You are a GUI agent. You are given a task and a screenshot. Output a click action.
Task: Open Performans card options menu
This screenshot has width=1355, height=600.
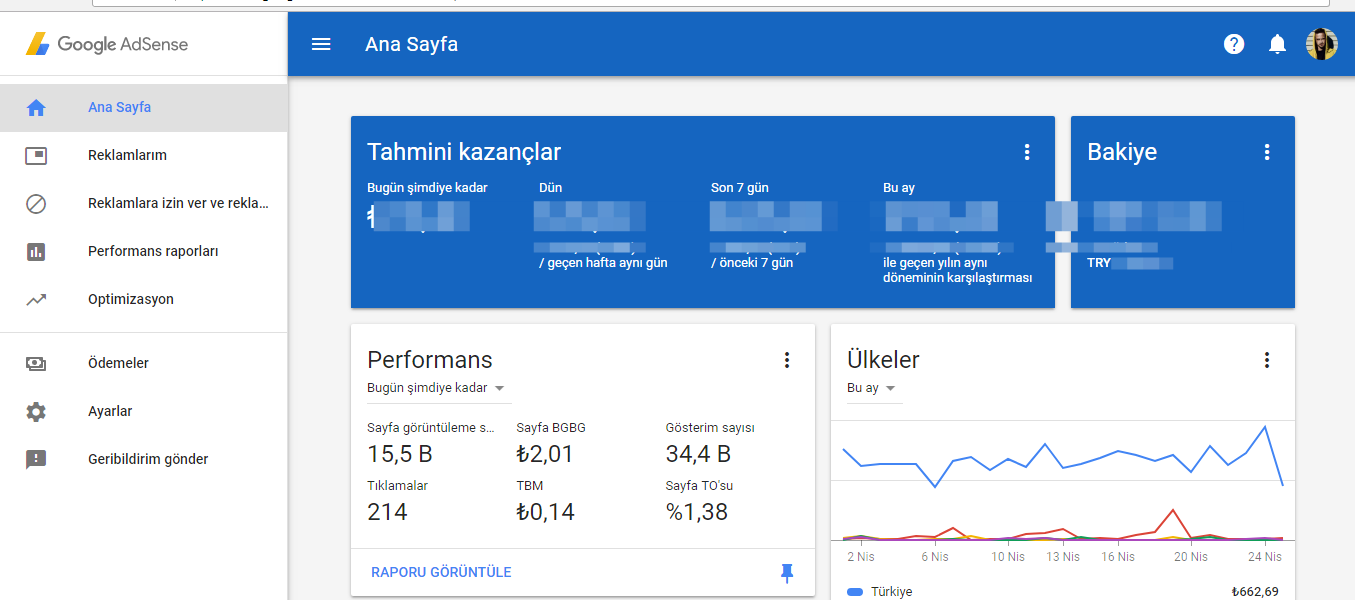coord(787,360)
